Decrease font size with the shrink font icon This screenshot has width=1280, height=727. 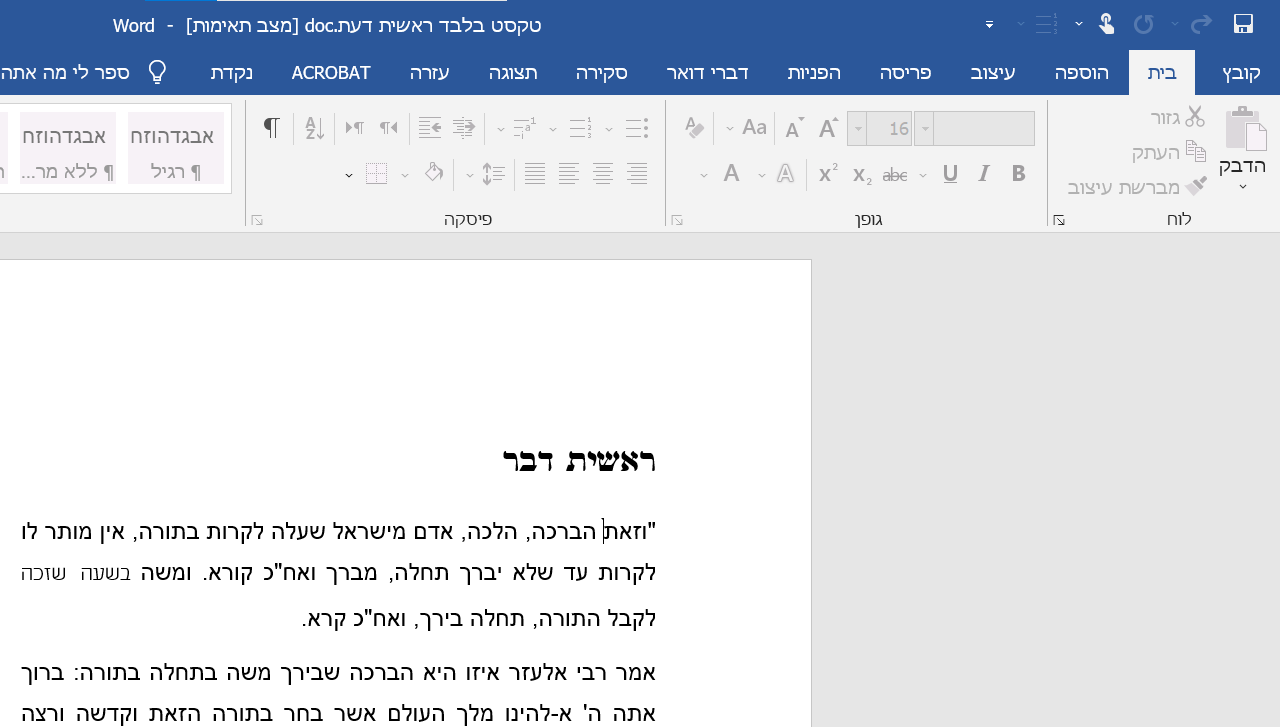tap(794, 128)
